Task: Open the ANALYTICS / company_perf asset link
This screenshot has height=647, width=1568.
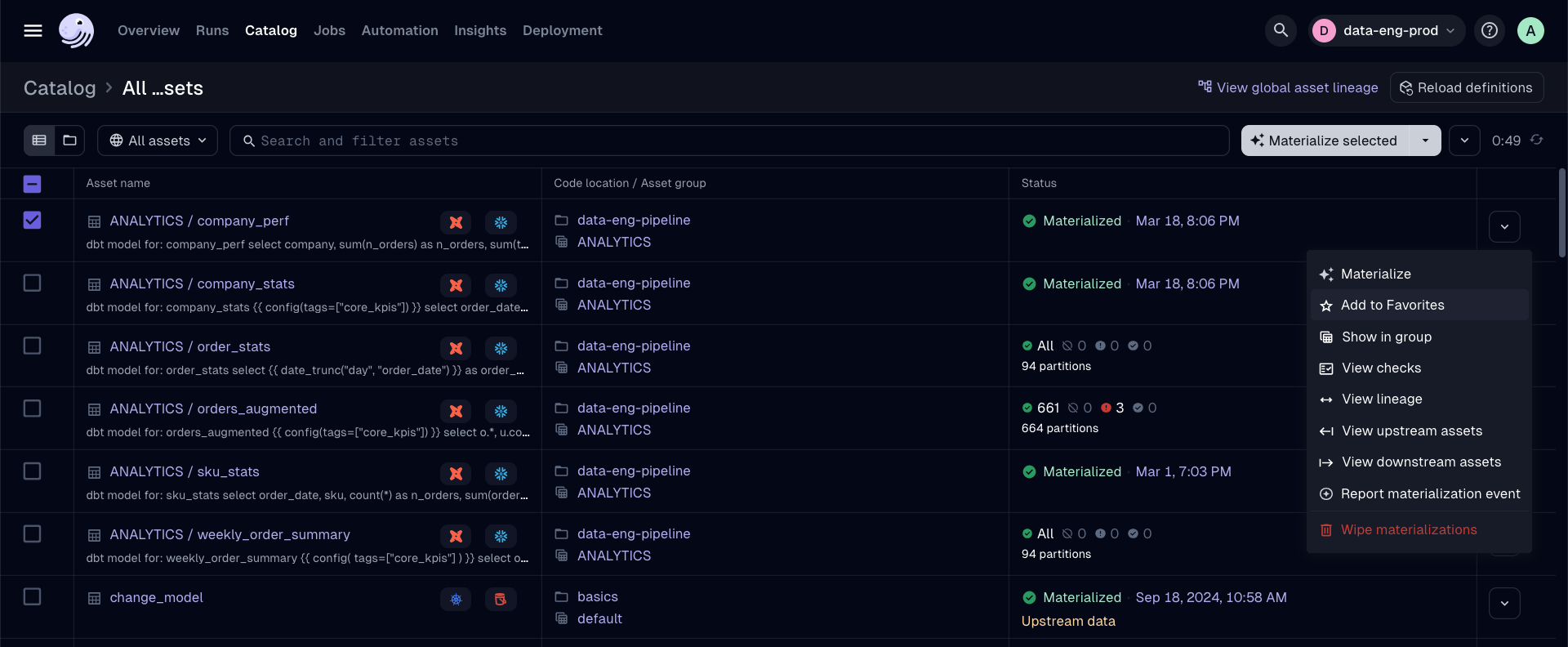Action: pos(199,221)
